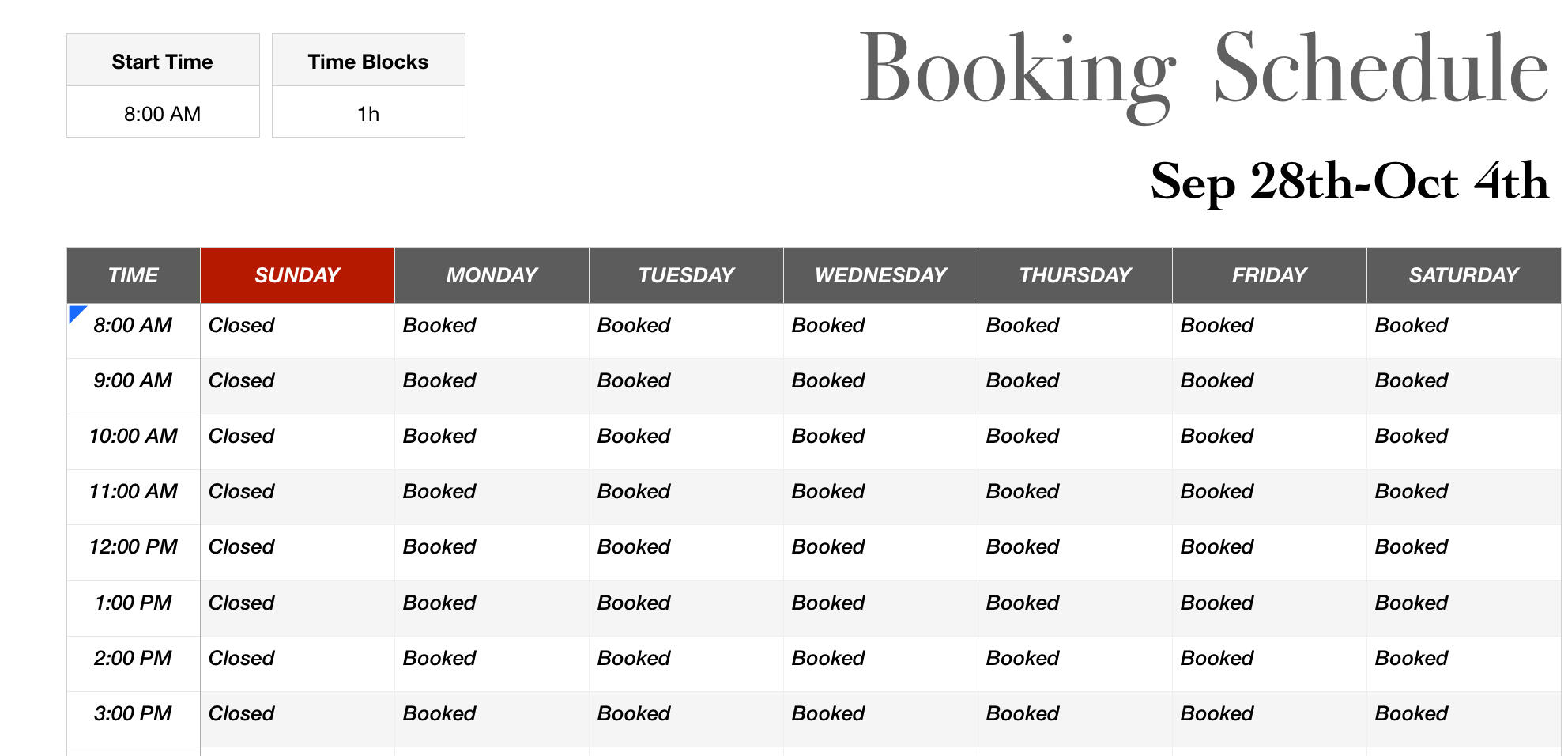Image resolution: width=1568 pixels, height=756 pixels.
Task: Select the red SUNDAY column header
Action: (x=297, y=275)
